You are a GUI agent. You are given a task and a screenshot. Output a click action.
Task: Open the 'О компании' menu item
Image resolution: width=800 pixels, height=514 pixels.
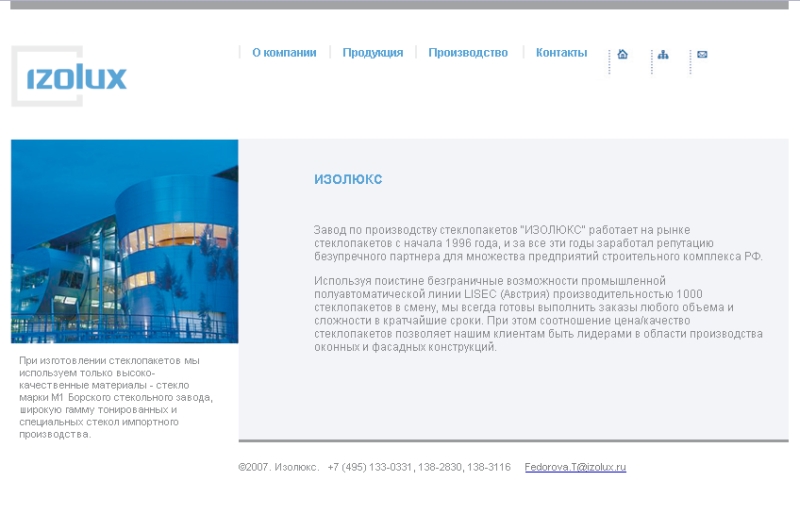point(284,53)
